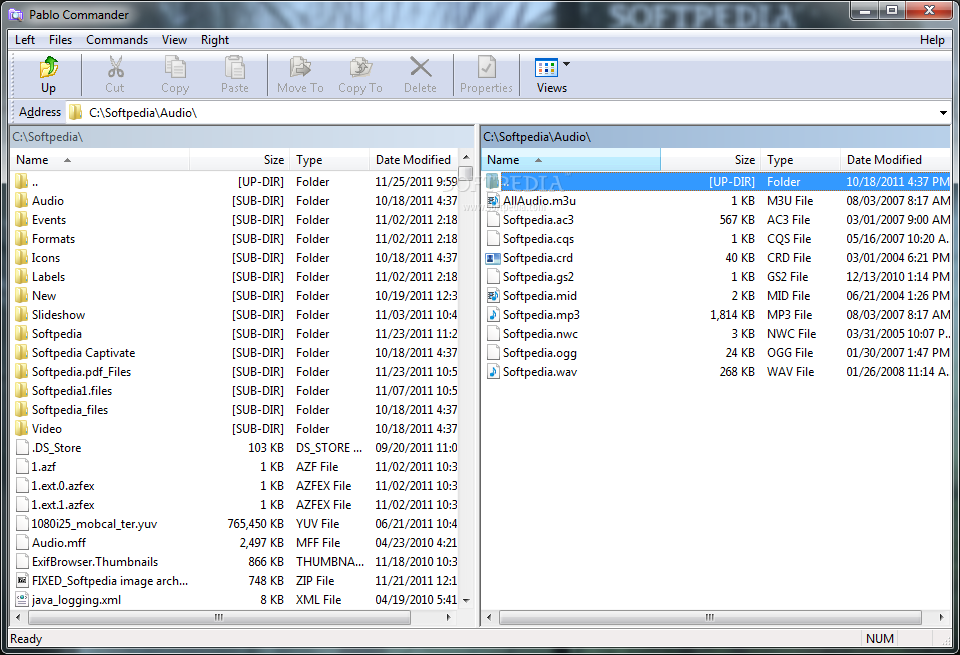The image size is (960, 655).
Task: Sort left pane by Date Modified
Action: pyautogui.click(x=414, y=160)
